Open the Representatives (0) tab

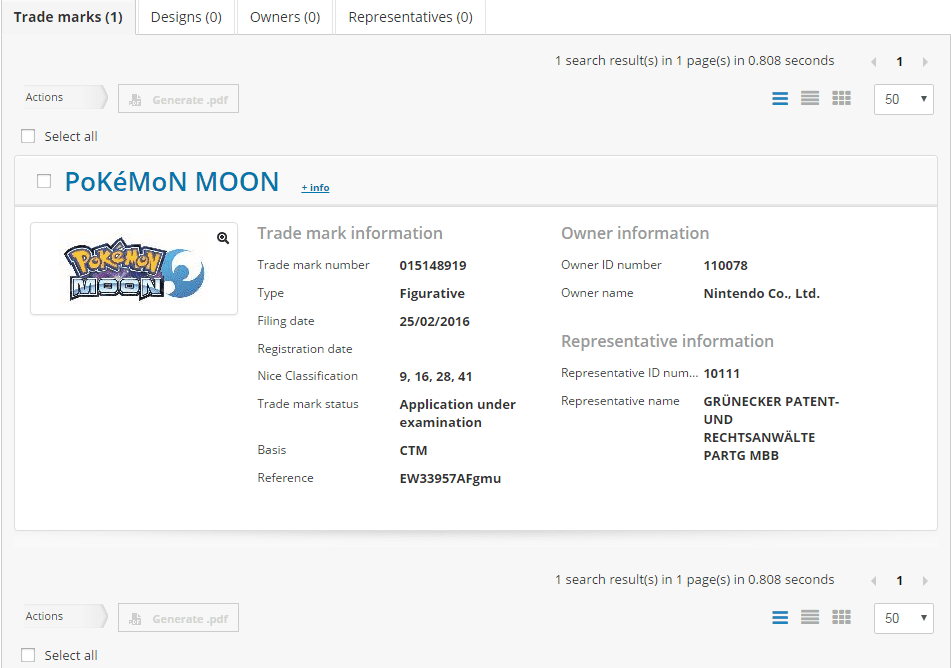(411, 17)
